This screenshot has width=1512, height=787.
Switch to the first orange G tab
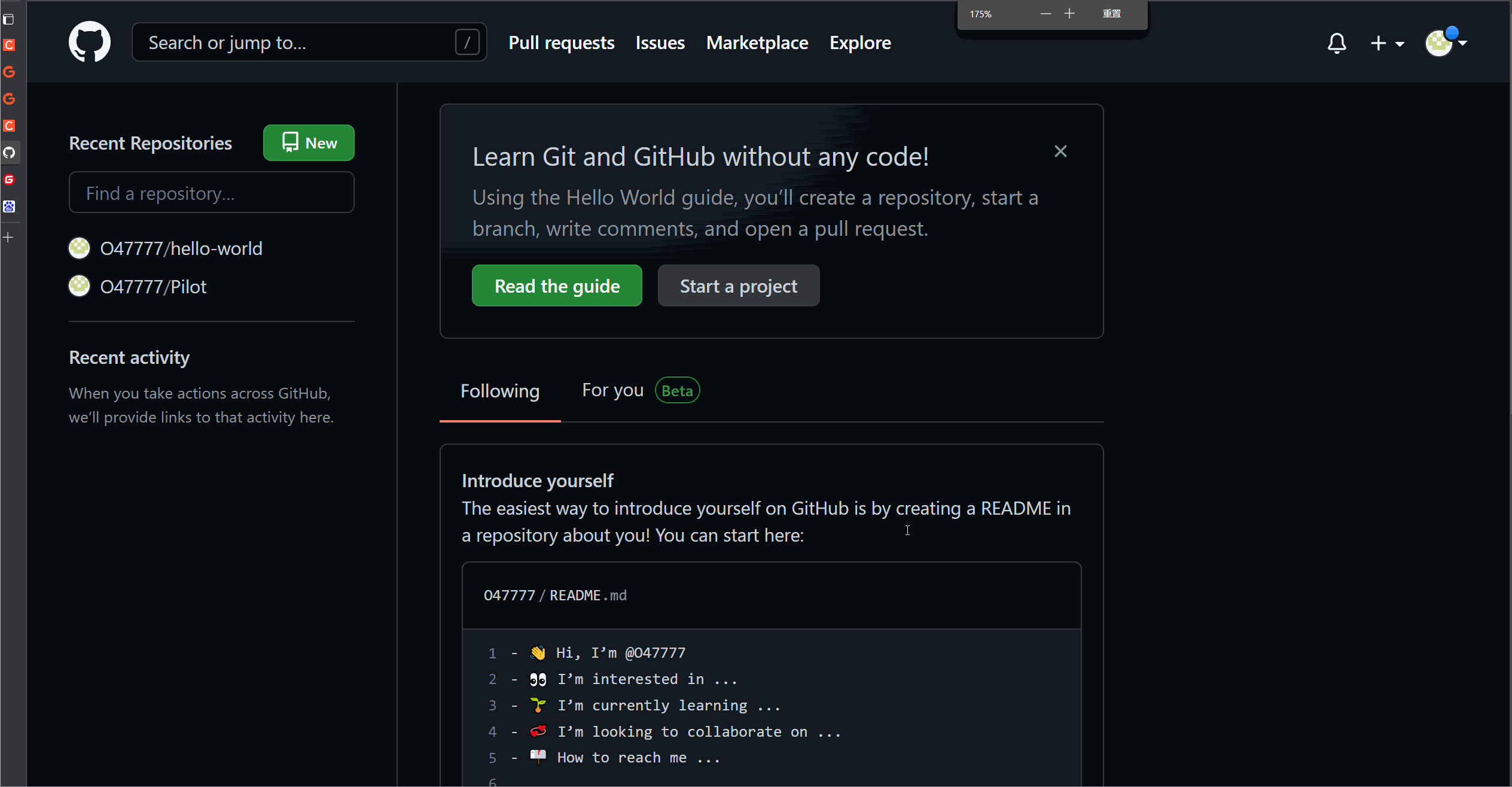point(9,72)
